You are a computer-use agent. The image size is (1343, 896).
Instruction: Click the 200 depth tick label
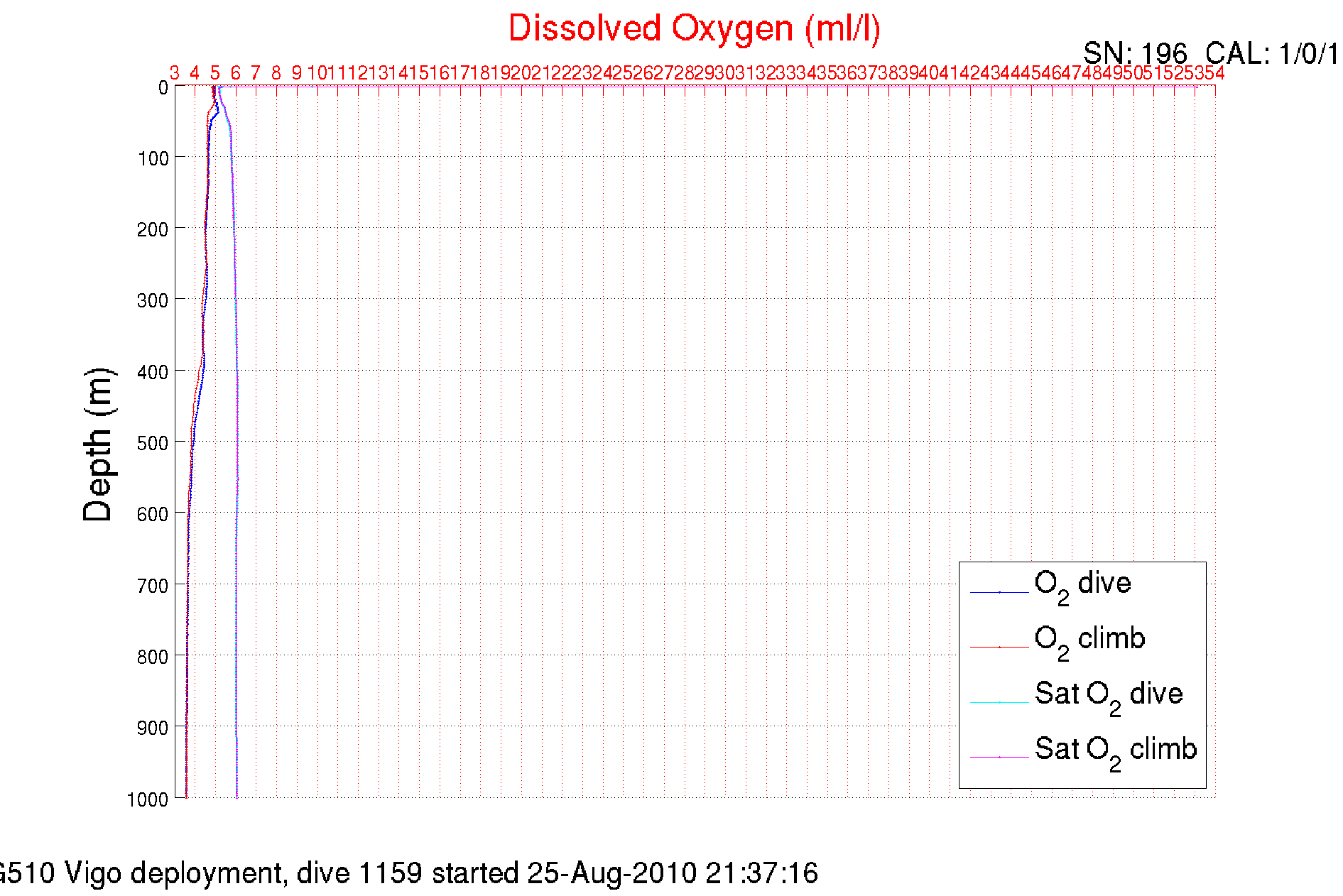point(153,229)
